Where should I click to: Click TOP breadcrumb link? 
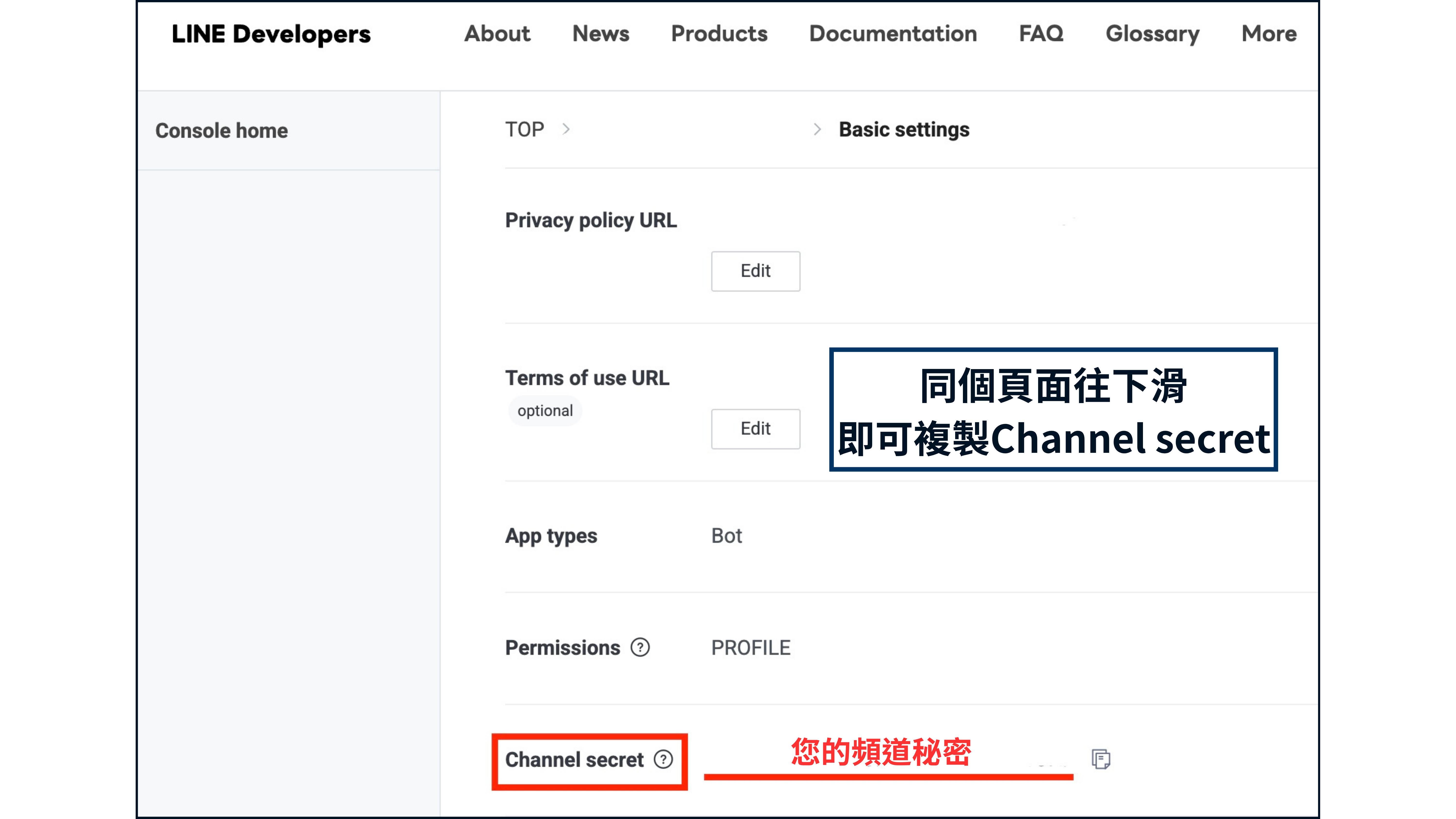point(524,129)
